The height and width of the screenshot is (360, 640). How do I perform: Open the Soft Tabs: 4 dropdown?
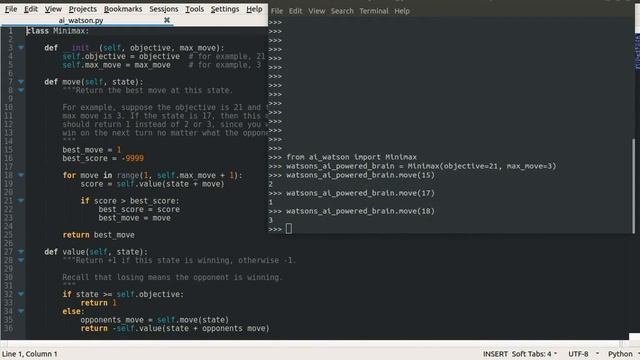click(x=534, y=354)
